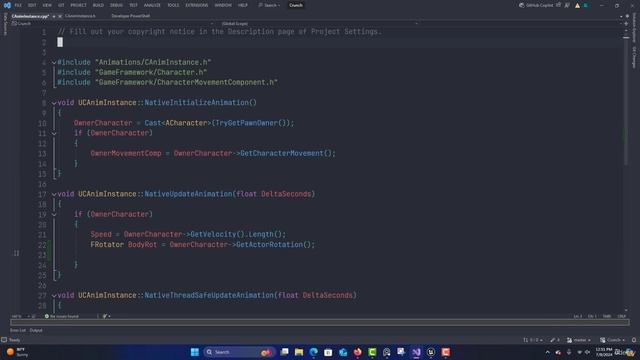Open the GIT menu
The width and height of the screenshot is (640, 360).
61,5
